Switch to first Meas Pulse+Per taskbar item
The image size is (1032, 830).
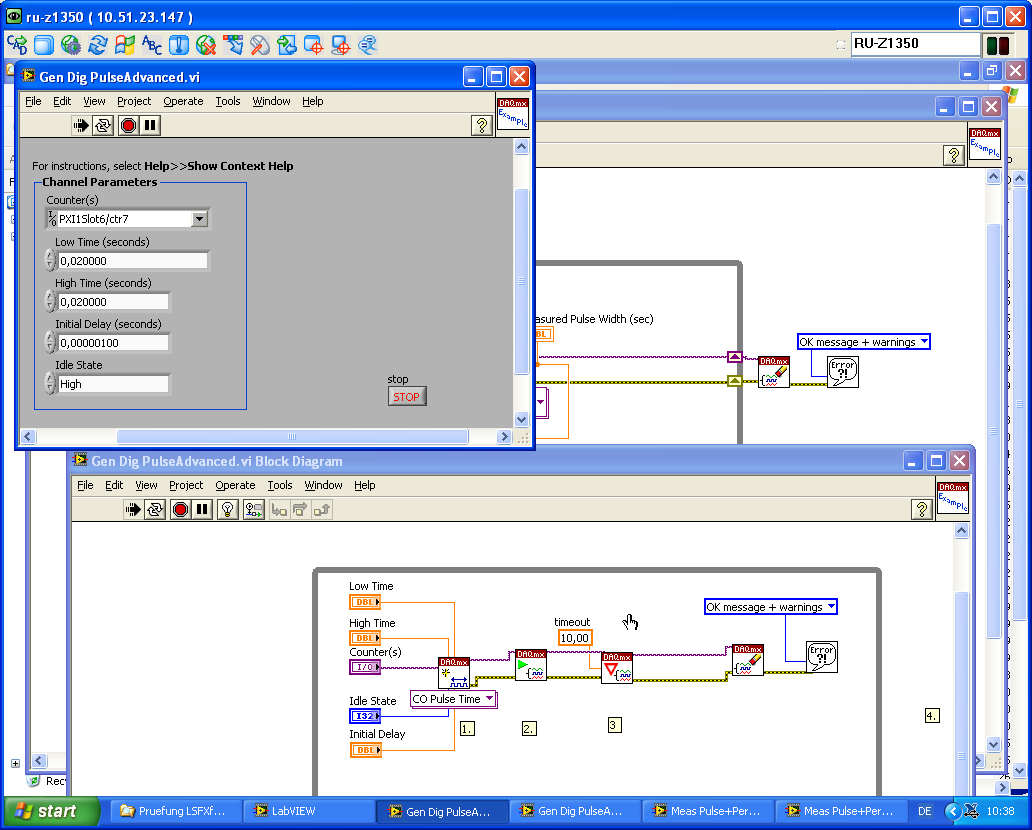point(707,811)
